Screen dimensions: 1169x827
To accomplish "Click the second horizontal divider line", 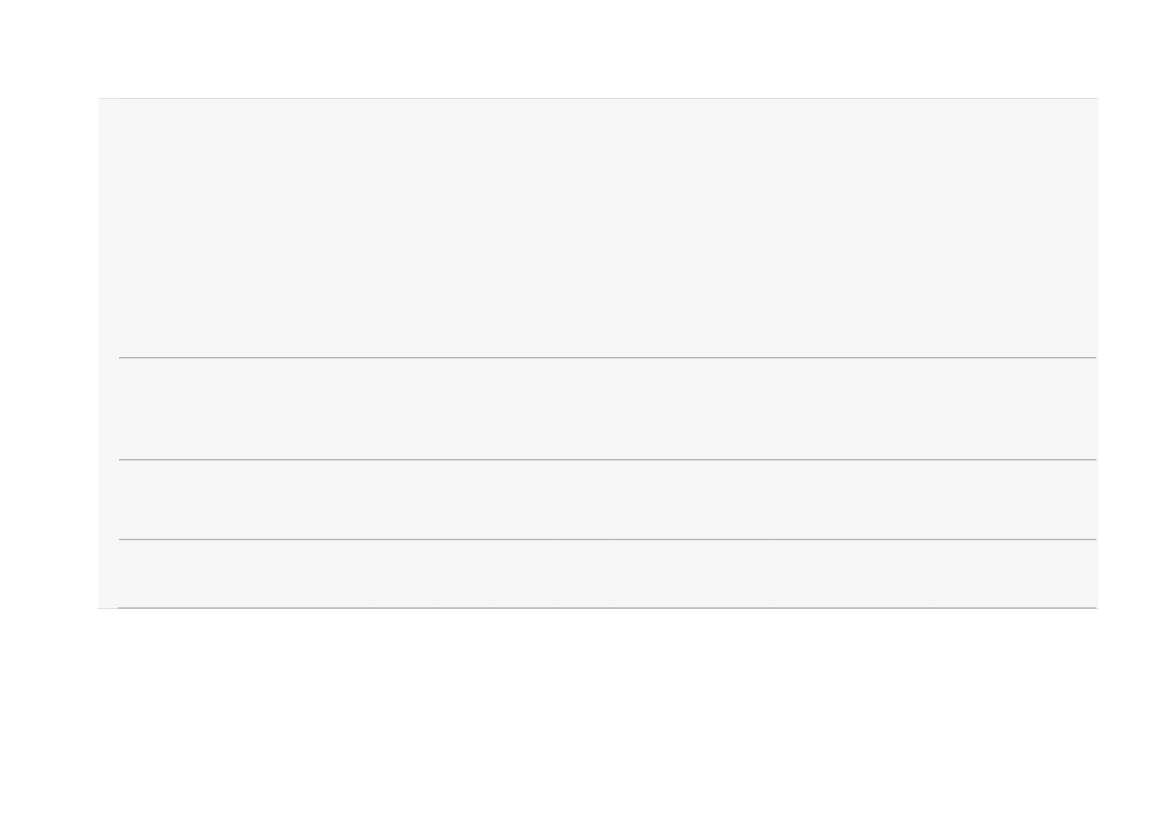I will 608,459.
